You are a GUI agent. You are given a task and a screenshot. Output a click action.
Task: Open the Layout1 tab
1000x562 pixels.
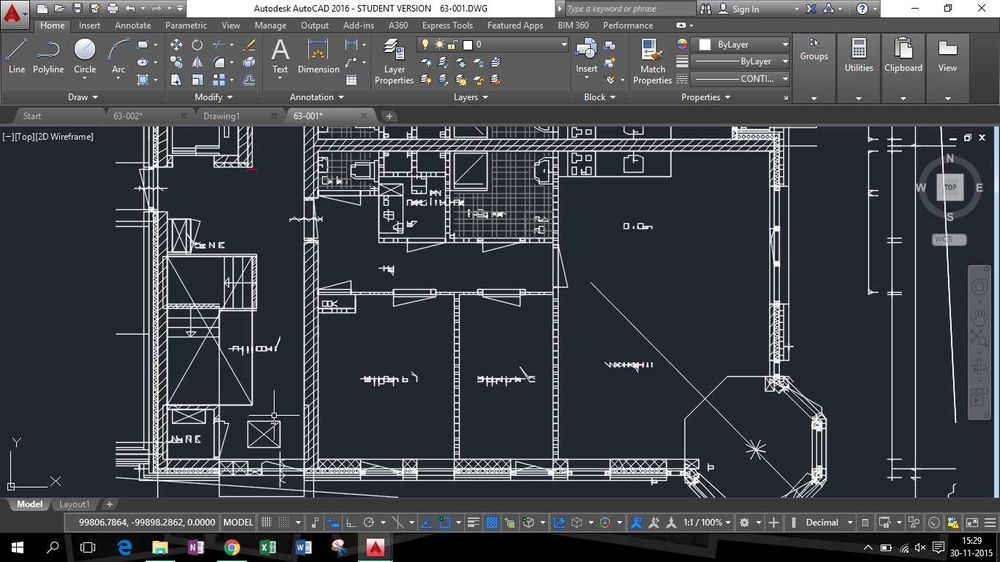[74, 505]
